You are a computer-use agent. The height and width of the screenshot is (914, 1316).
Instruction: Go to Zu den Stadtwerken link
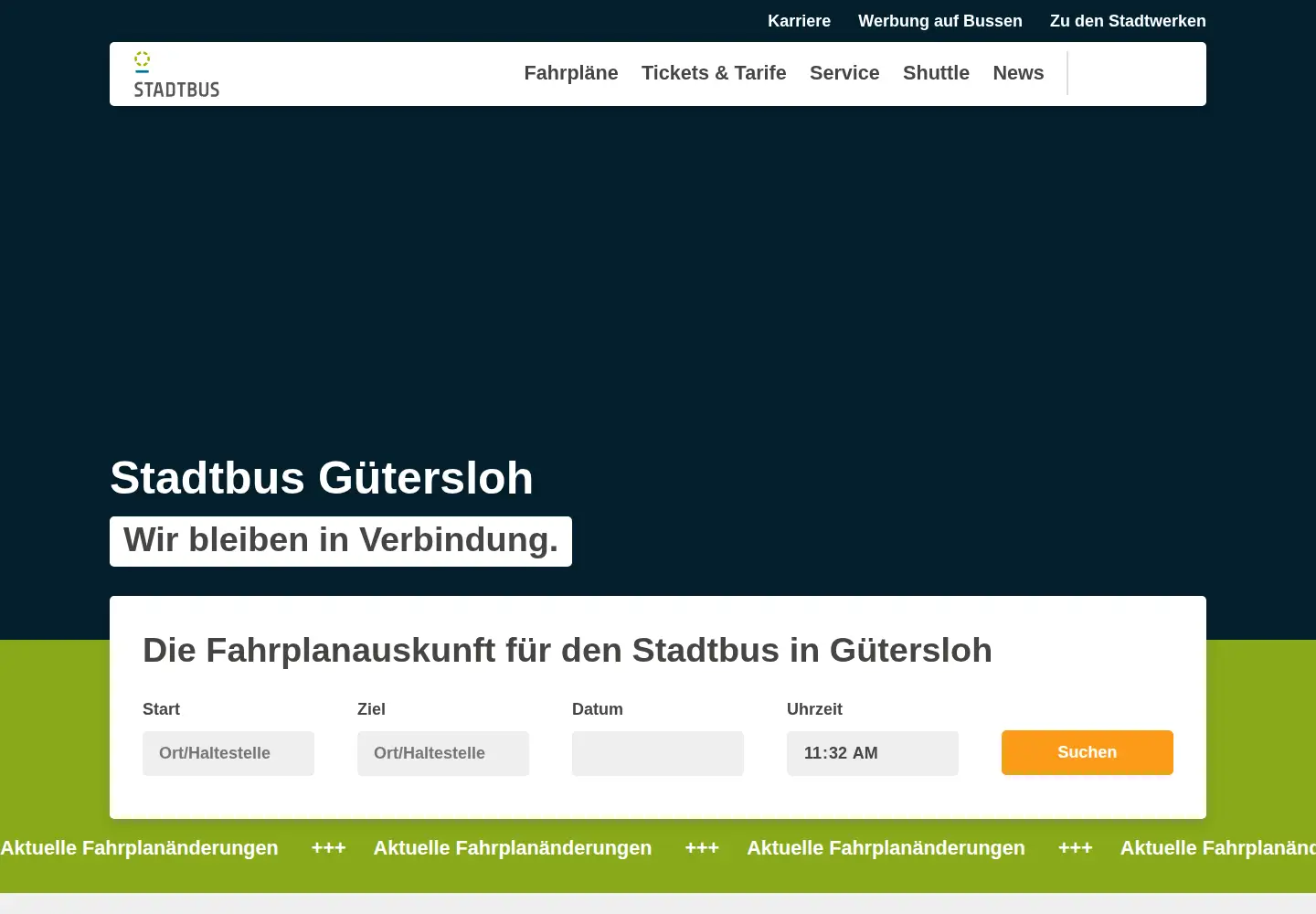pos(1128,21)
